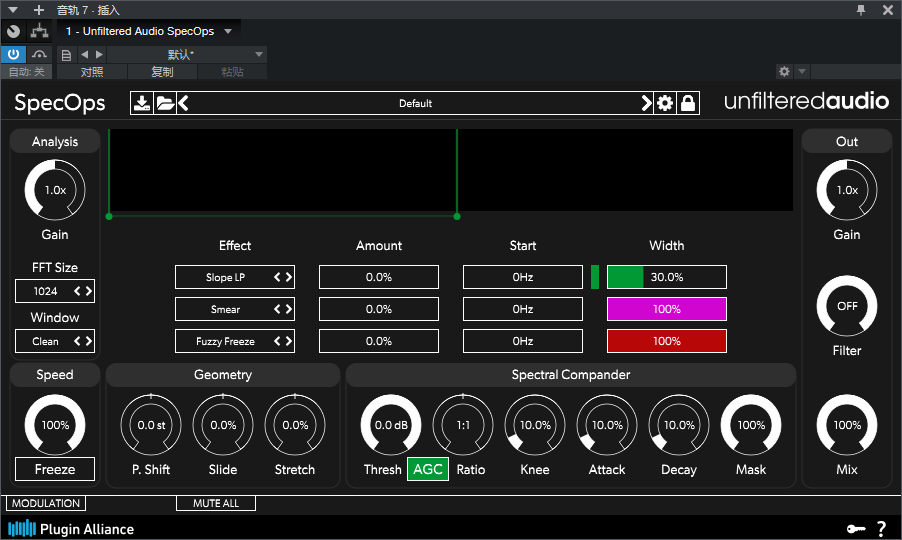Open the help question mark icon
This screenshot has width=902, height=540.
tap(881, 528)
